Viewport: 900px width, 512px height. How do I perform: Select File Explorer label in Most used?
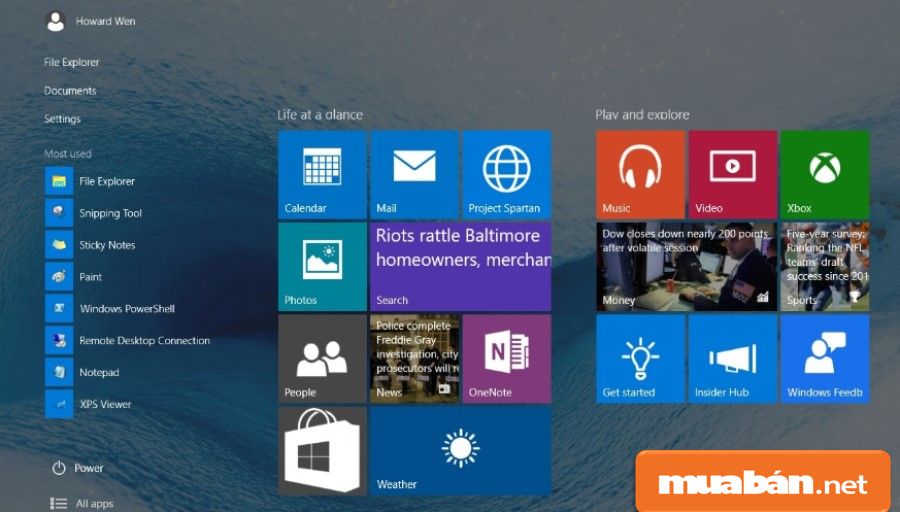click(107, 181)
